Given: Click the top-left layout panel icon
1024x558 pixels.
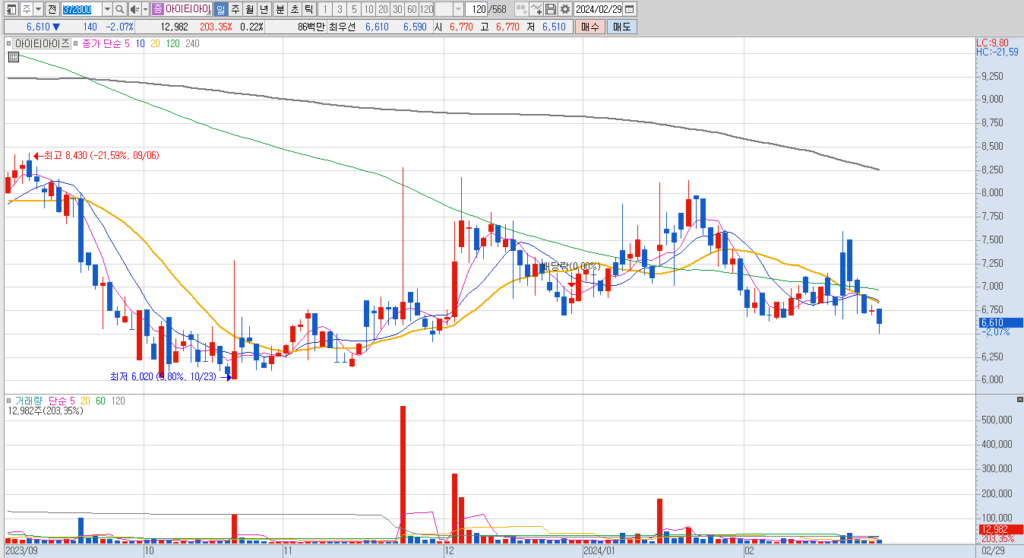Looking at the screenshot, I should coord(11,9).
